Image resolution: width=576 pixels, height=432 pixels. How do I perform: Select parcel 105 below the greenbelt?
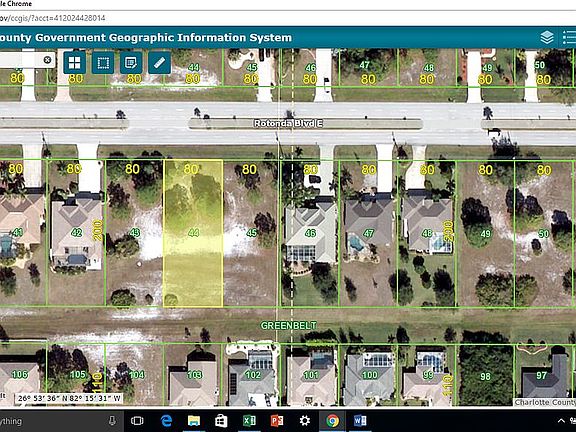(76, 375)
